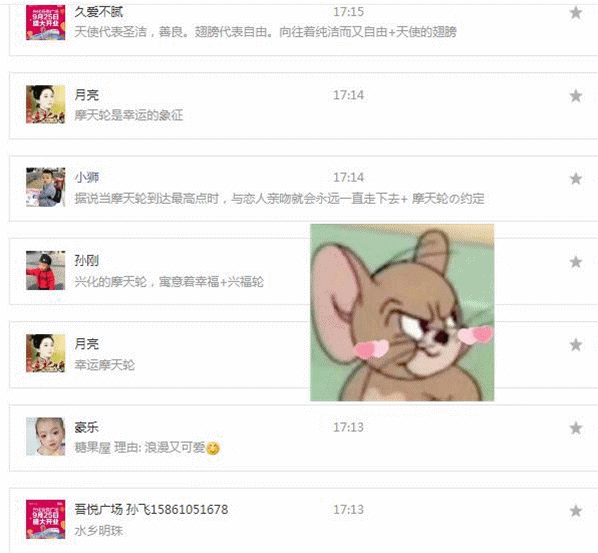This screenshot has height=553, width=598.
Task: Open the user name 吾悦广场 孙飞15861051678
Action: point(151,510)
